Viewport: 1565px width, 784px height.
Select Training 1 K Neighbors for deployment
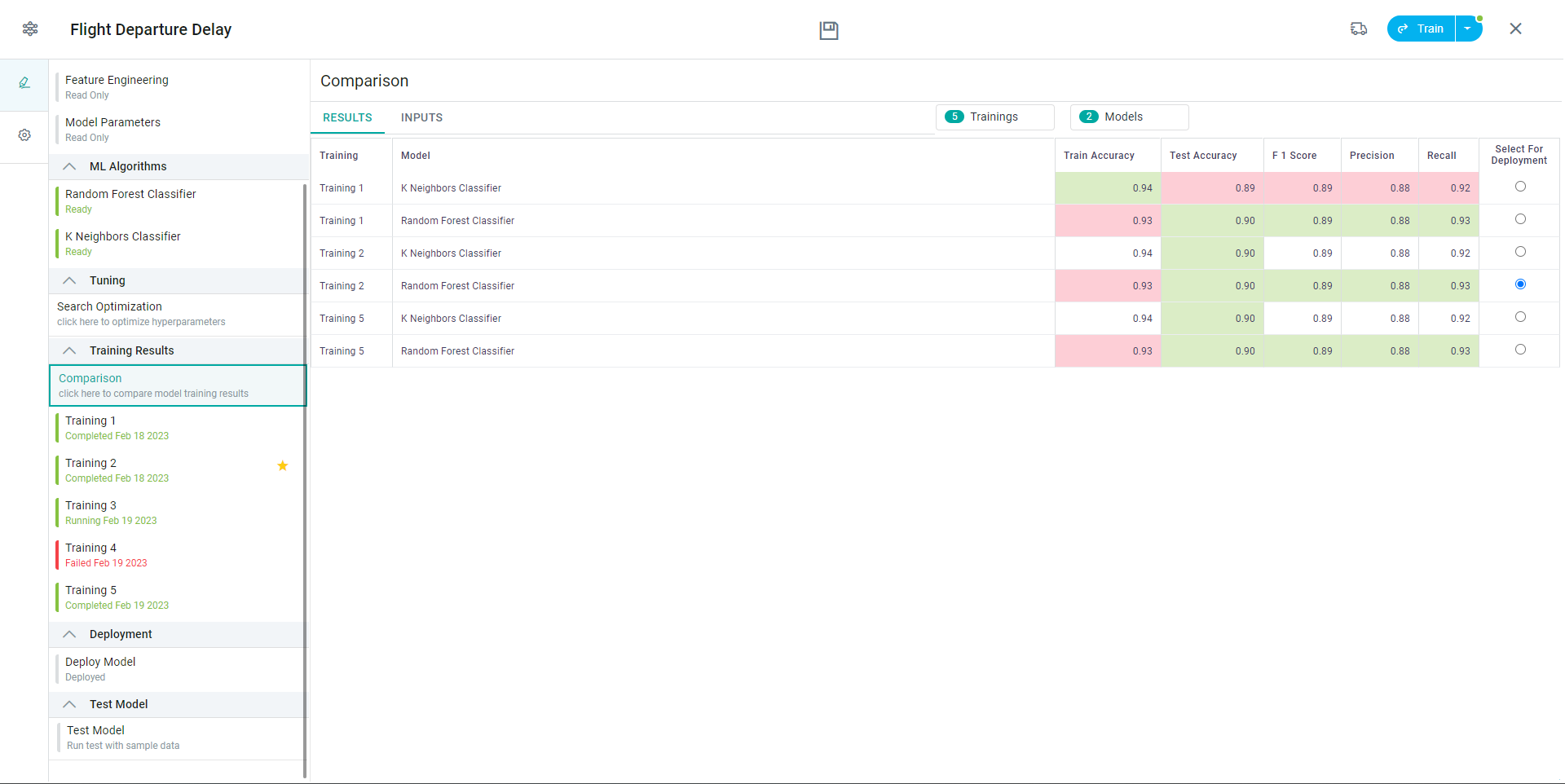pyautogui.click(x=1520, y=187)
